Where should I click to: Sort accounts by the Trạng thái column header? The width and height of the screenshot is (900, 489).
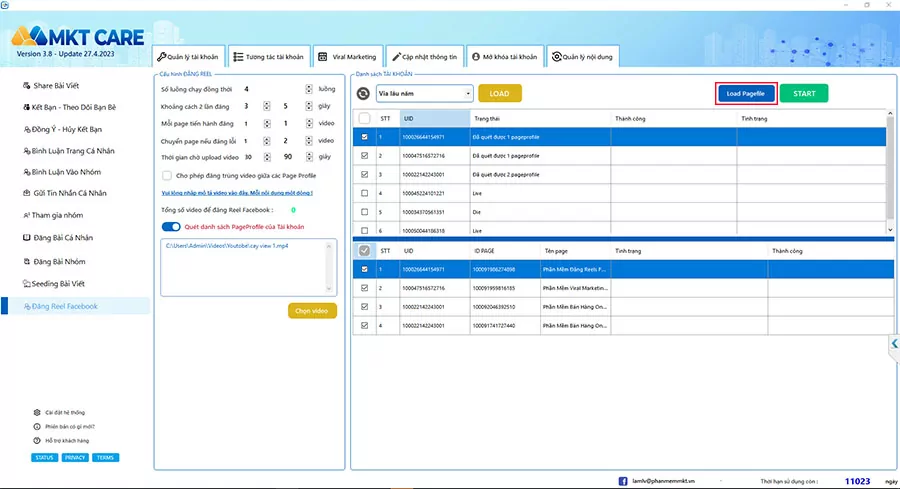[540, 119]
